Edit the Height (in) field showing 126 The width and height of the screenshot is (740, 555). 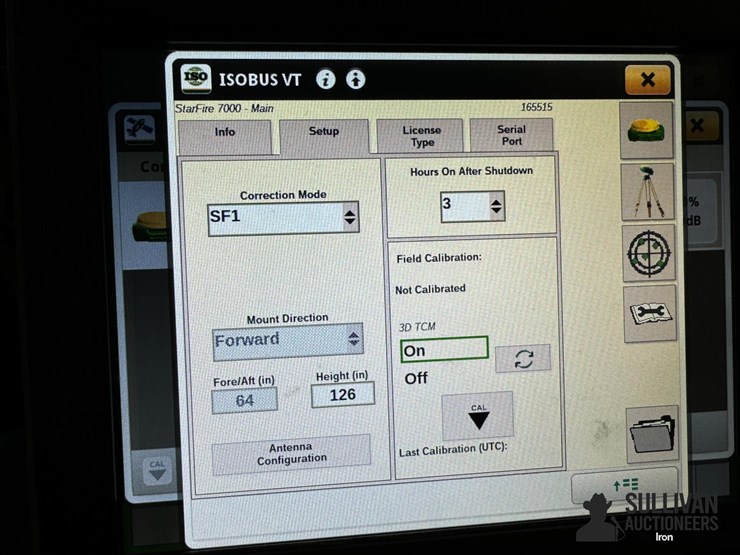343,395
